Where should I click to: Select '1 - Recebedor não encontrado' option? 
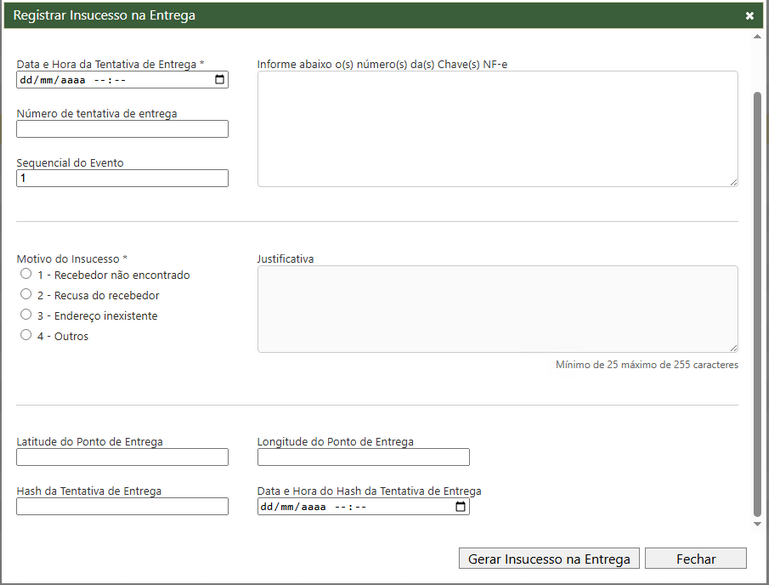[26, 274]
